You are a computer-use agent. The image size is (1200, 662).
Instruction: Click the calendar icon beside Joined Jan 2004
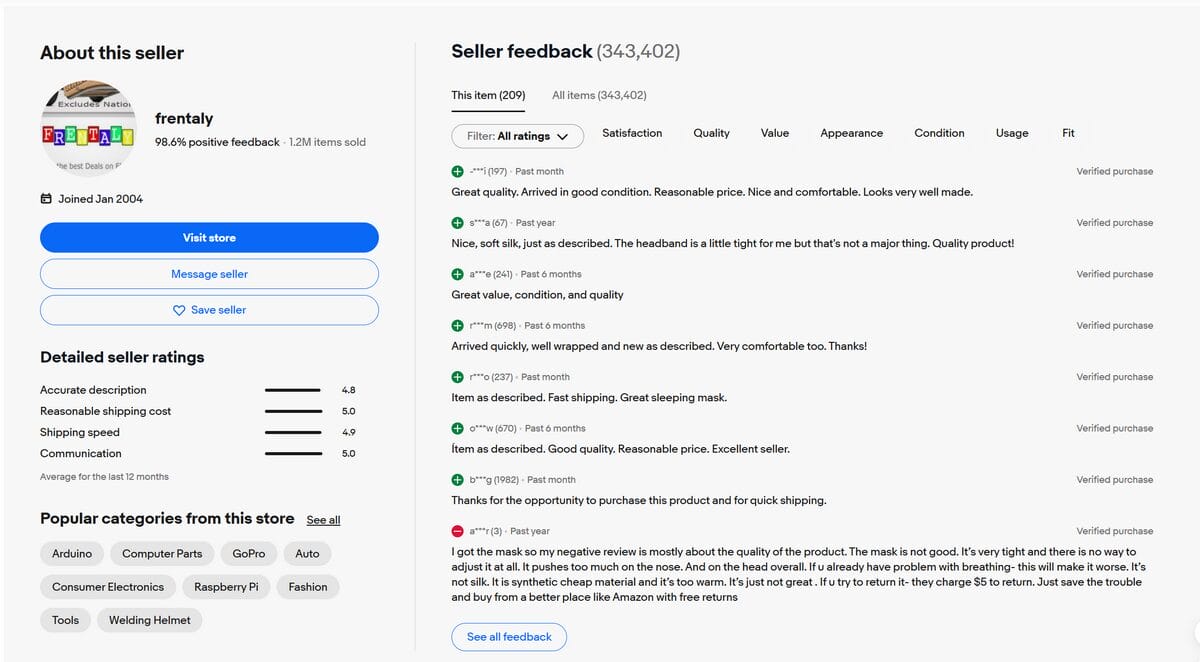pos(46,198)
